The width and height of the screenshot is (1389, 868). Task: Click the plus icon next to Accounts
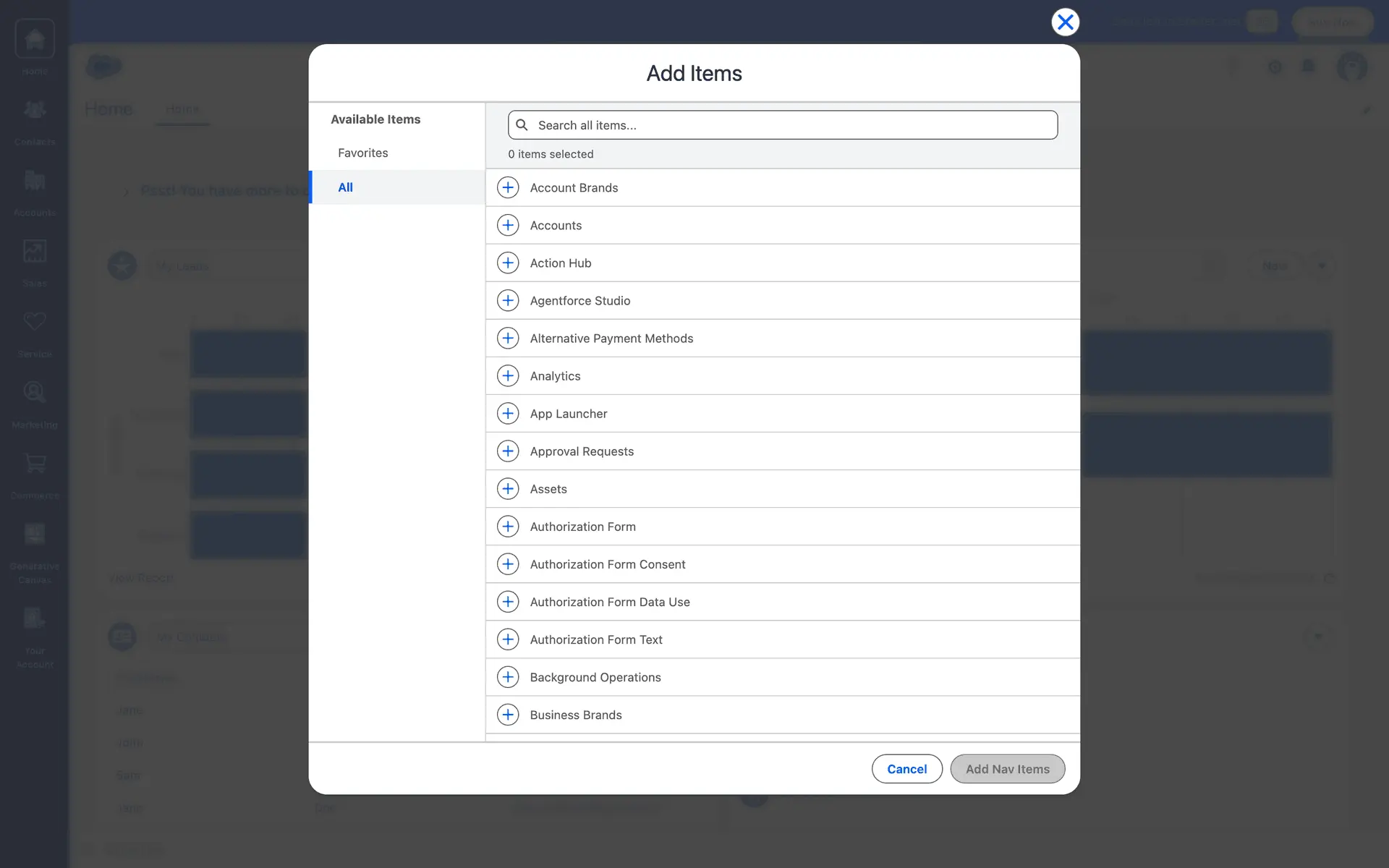pos(508,225)
